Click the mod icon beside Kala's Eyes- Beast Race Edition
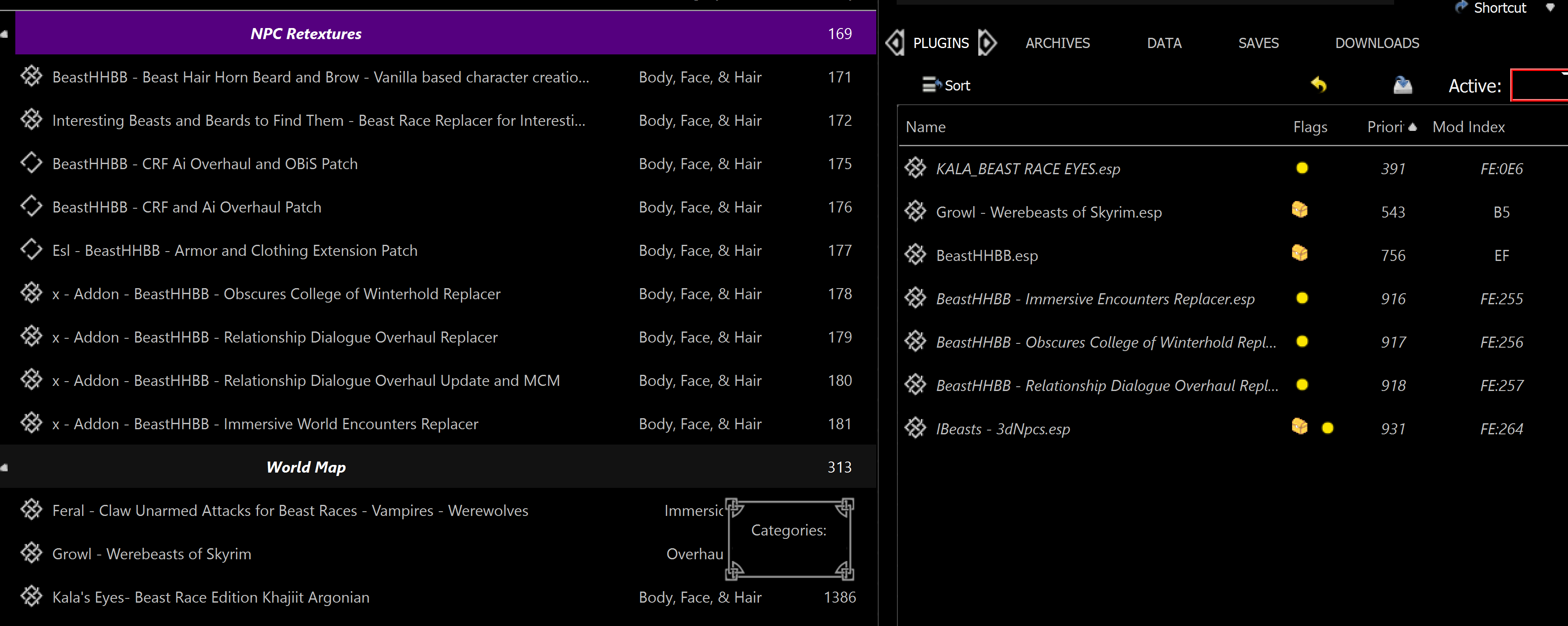The image size is (1568, 626). (x=31, y=597)
